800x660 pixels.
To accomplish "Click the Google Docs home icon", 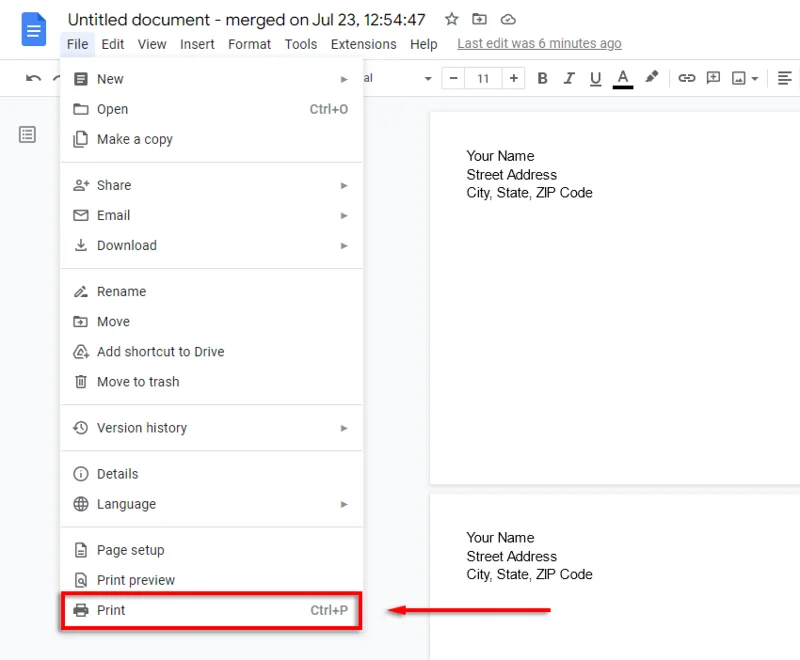I will tap(34, 29).
